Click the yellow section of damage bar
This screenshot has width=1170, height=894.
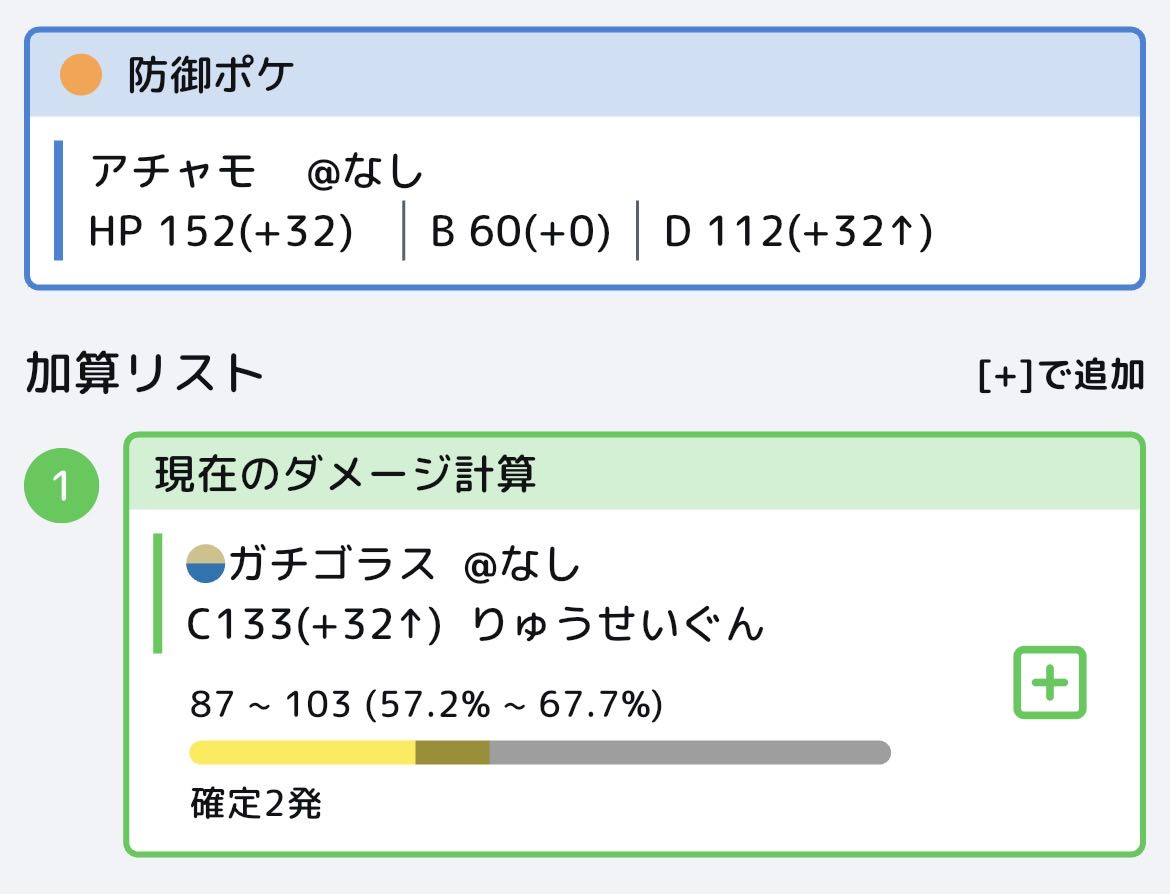pos(302,752)
